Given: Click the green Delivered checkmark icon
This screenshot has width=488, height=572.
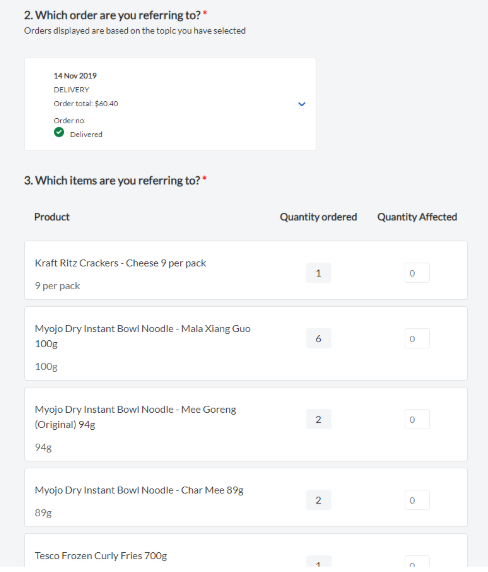Looking at the screenshot, I should click(59, 132).
